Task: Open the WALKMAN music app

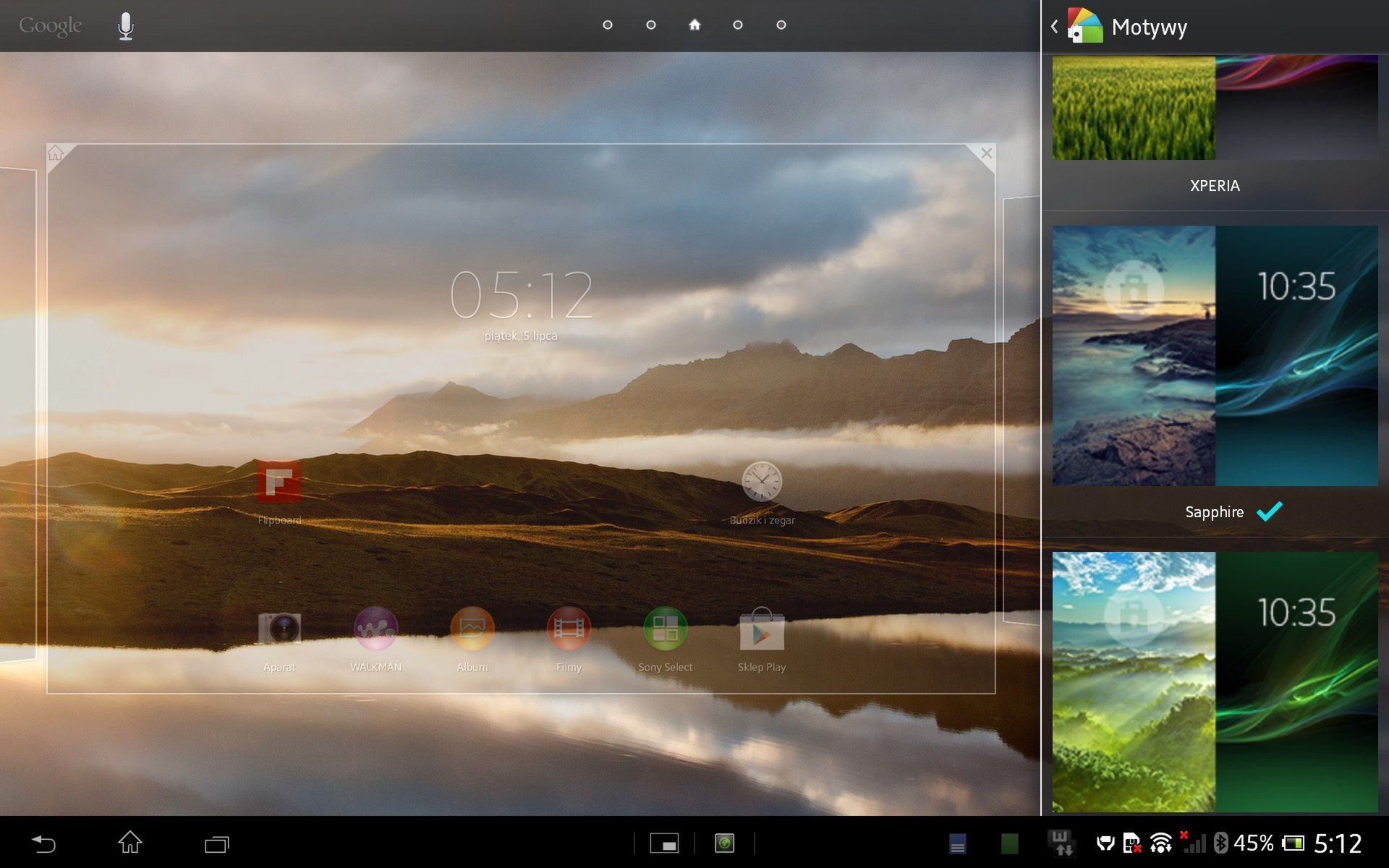Action: 375,629
